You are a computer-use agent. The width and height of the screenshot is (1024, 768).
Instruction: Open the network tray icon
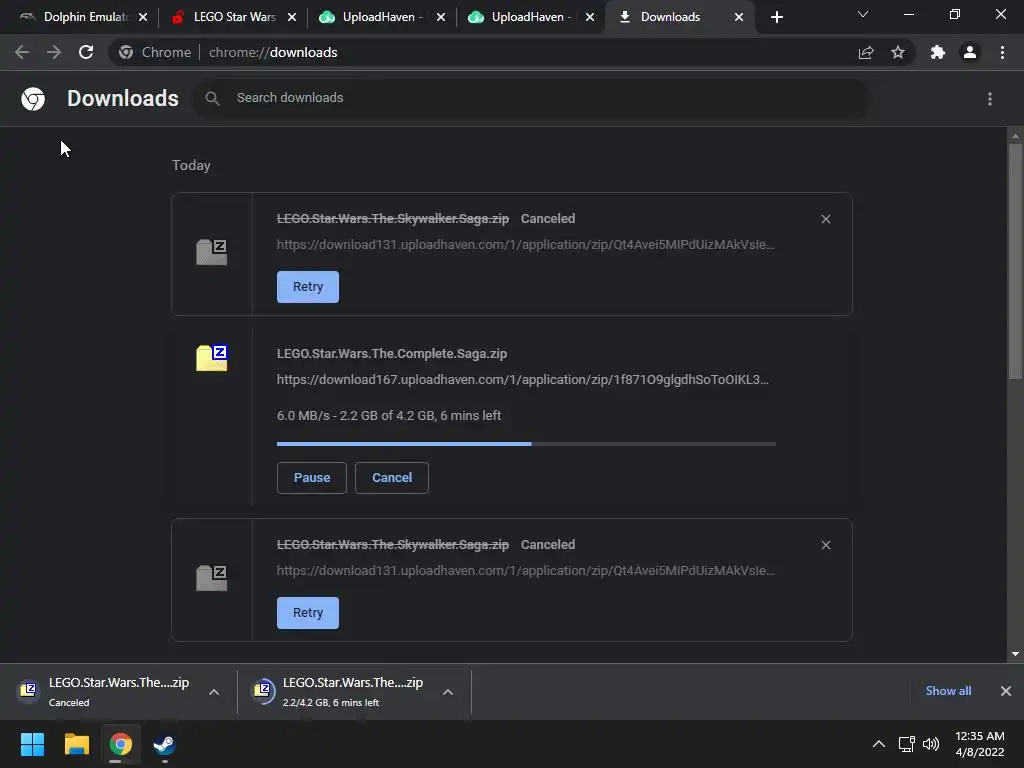tap(906, 744)
